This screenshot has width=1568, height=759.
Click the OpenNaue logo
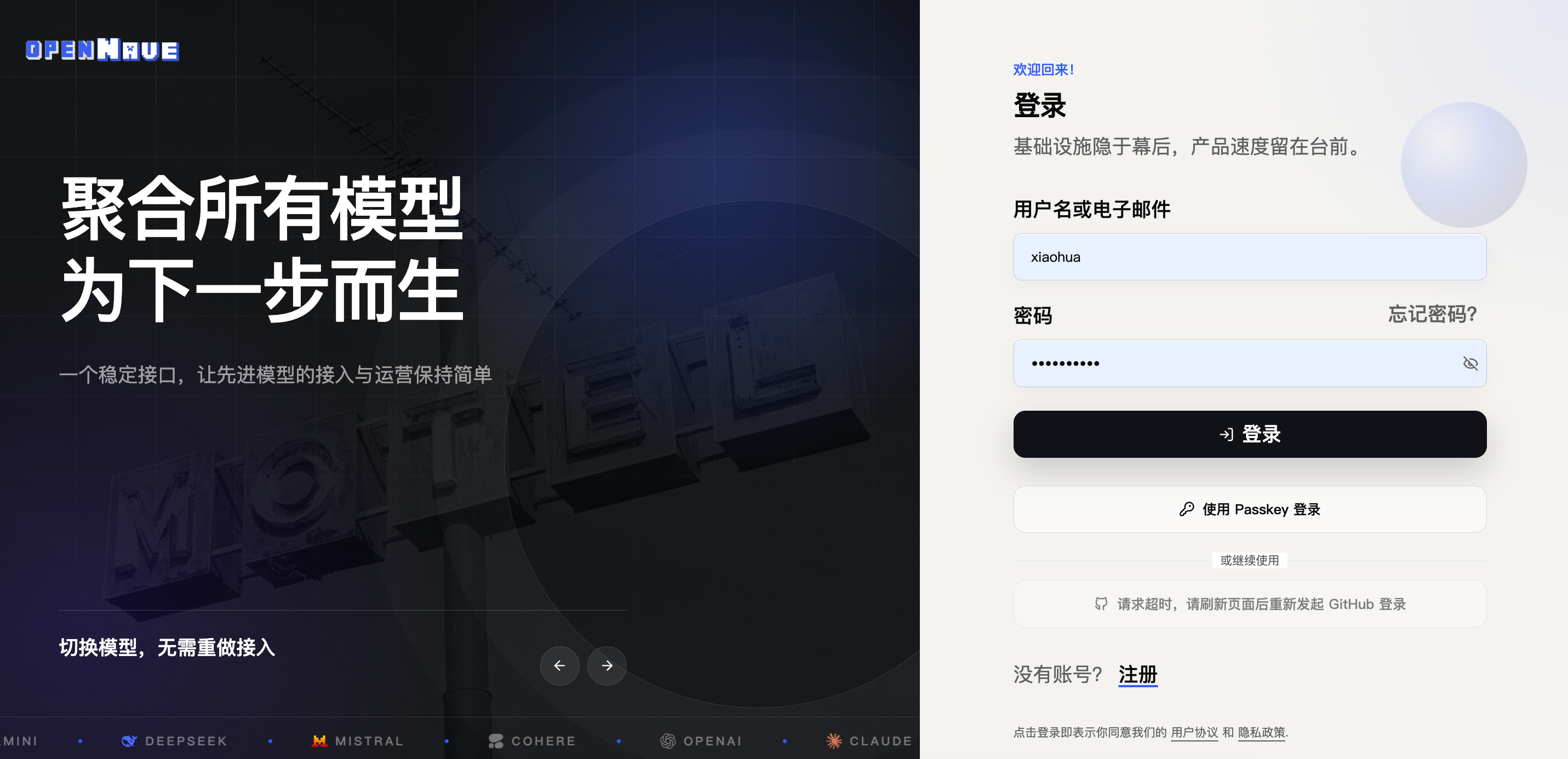tap(102, 49)
